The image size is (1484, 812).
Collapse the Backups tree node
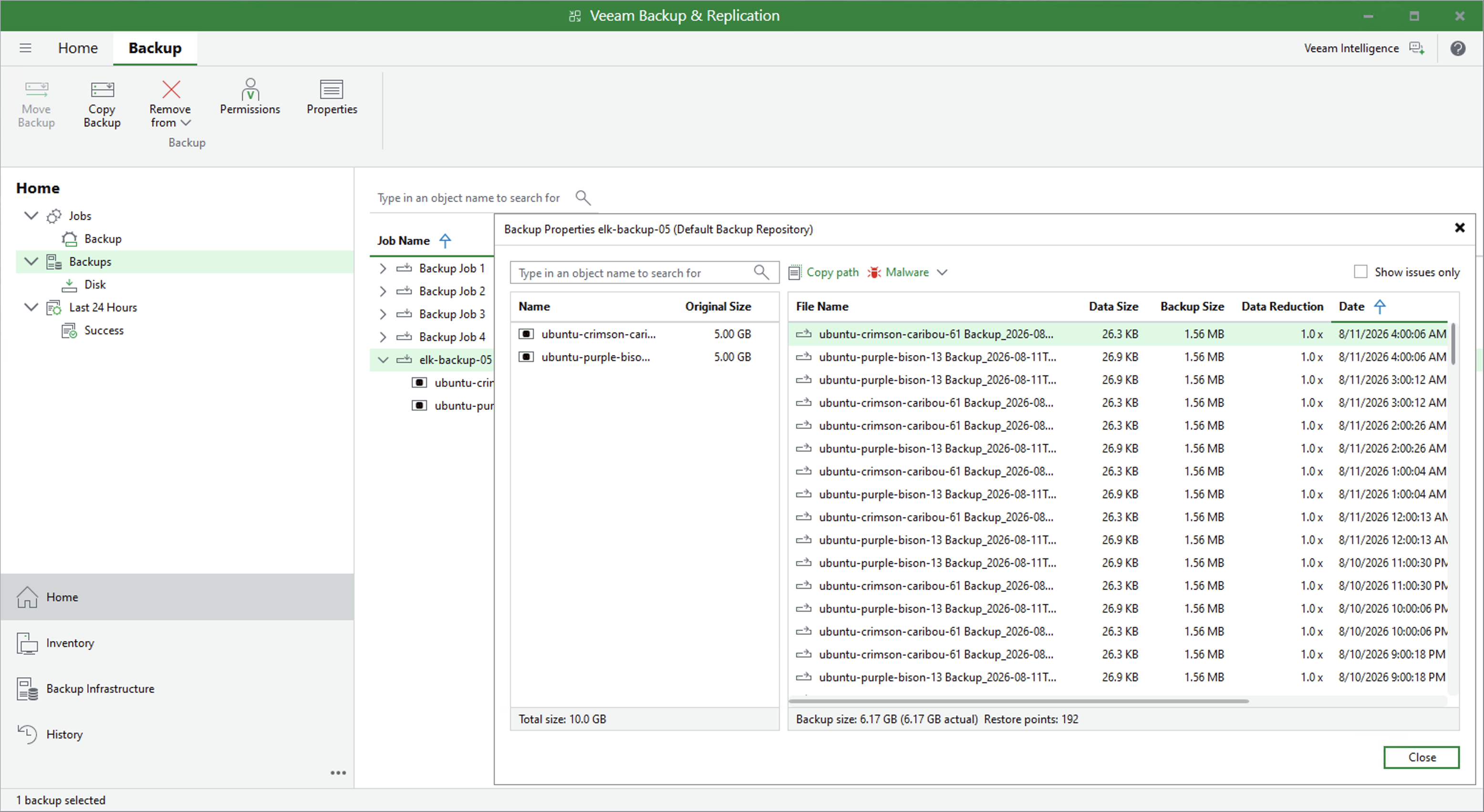(x=31, y=261)
